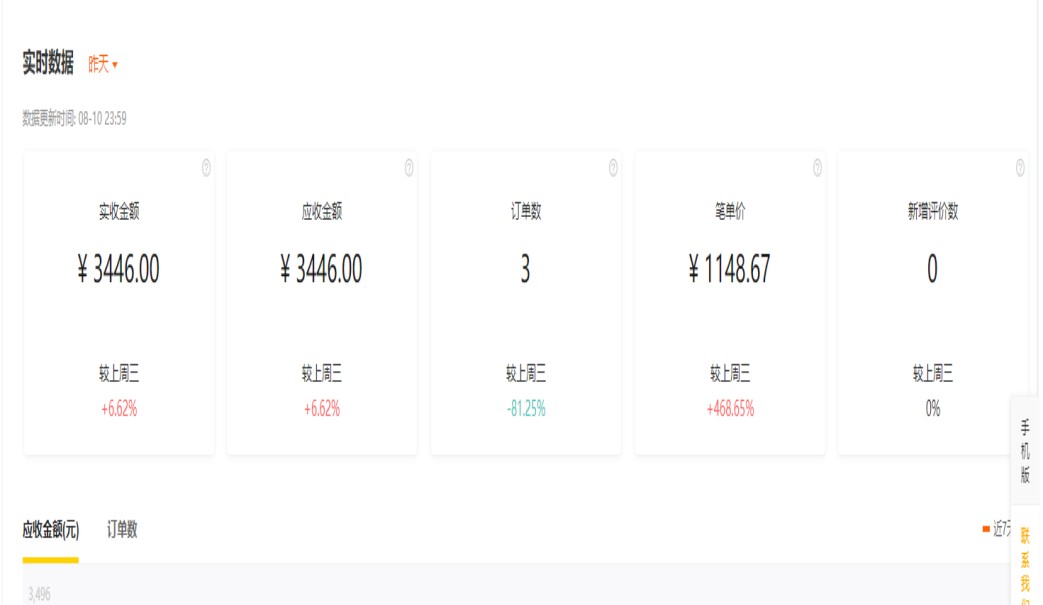Open help tooltip for 订单数 card
The height and width of the screenshot is (605, 1043).
613,168
